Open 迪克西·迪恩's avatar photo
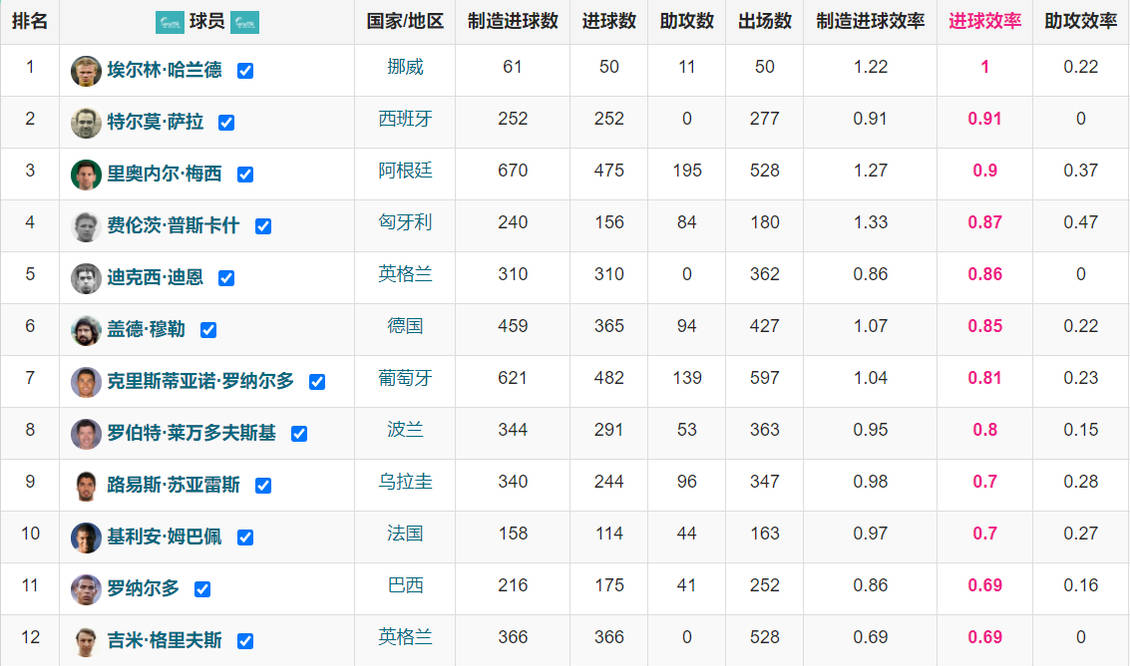 [x=86, y=278]
